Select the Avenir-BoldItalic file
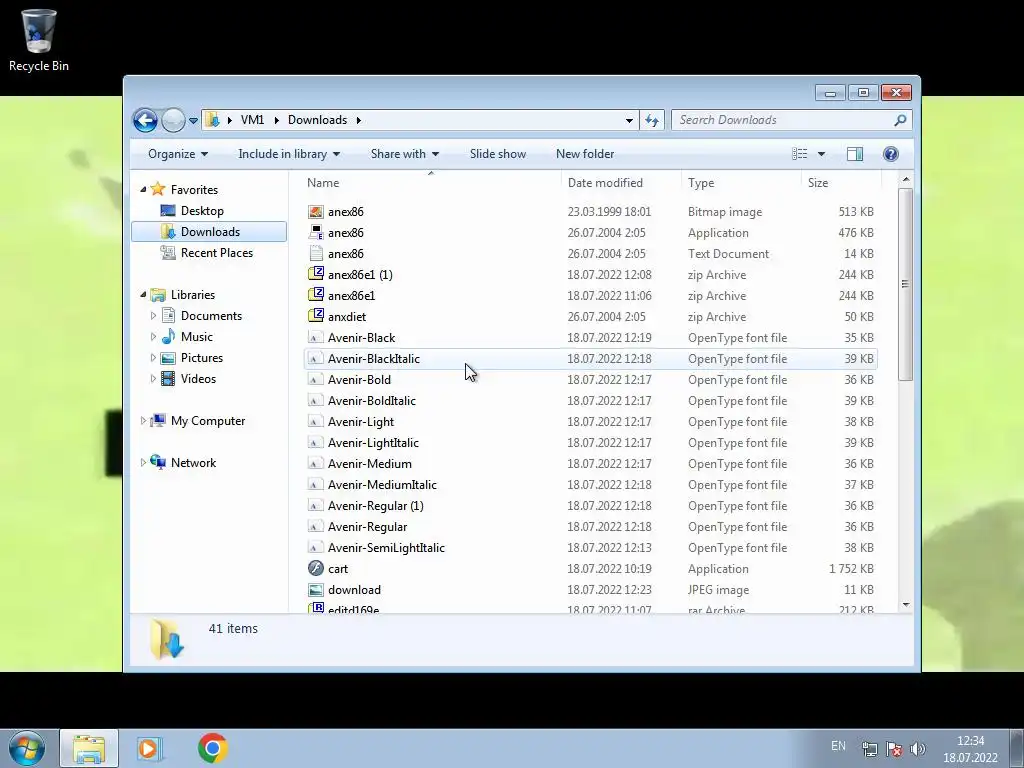 pyautogui.click(x=590, y=400)
